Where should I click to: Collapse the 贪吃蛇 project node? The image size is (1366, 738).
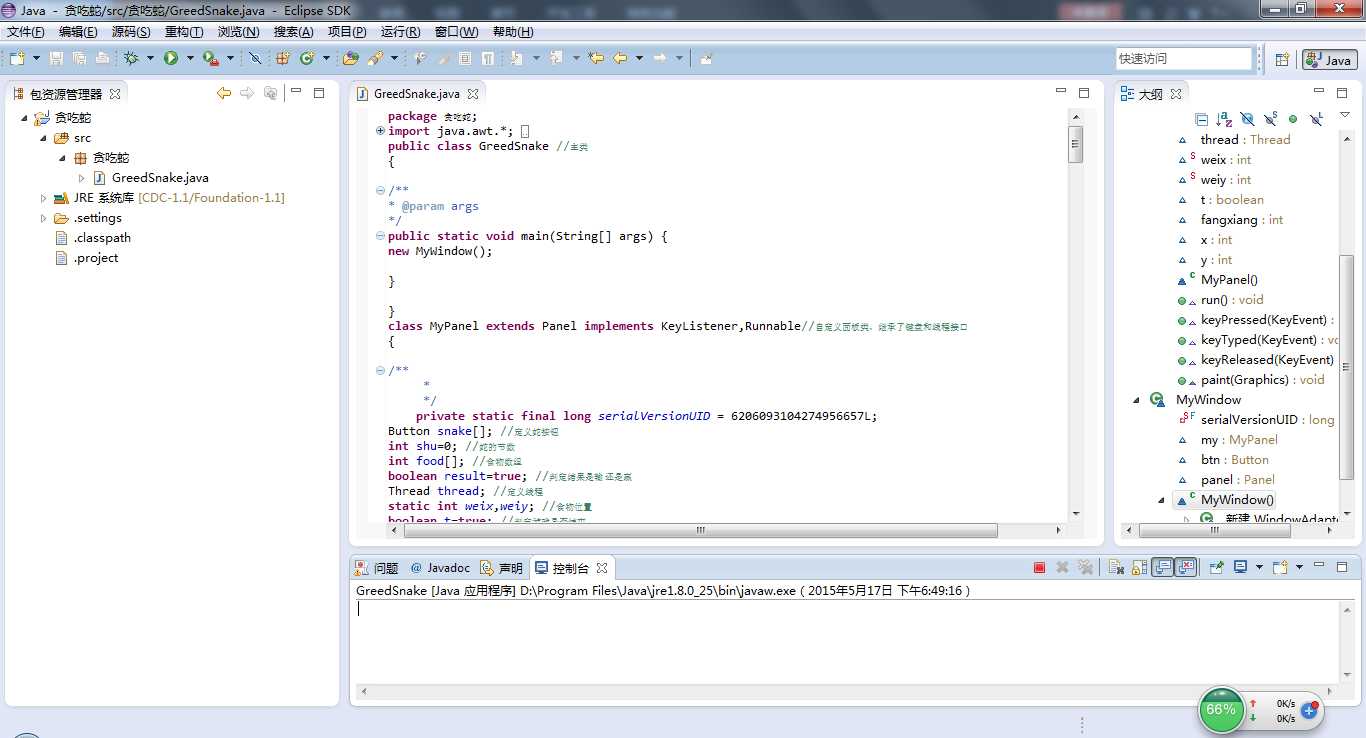click(x=24, y=118)
